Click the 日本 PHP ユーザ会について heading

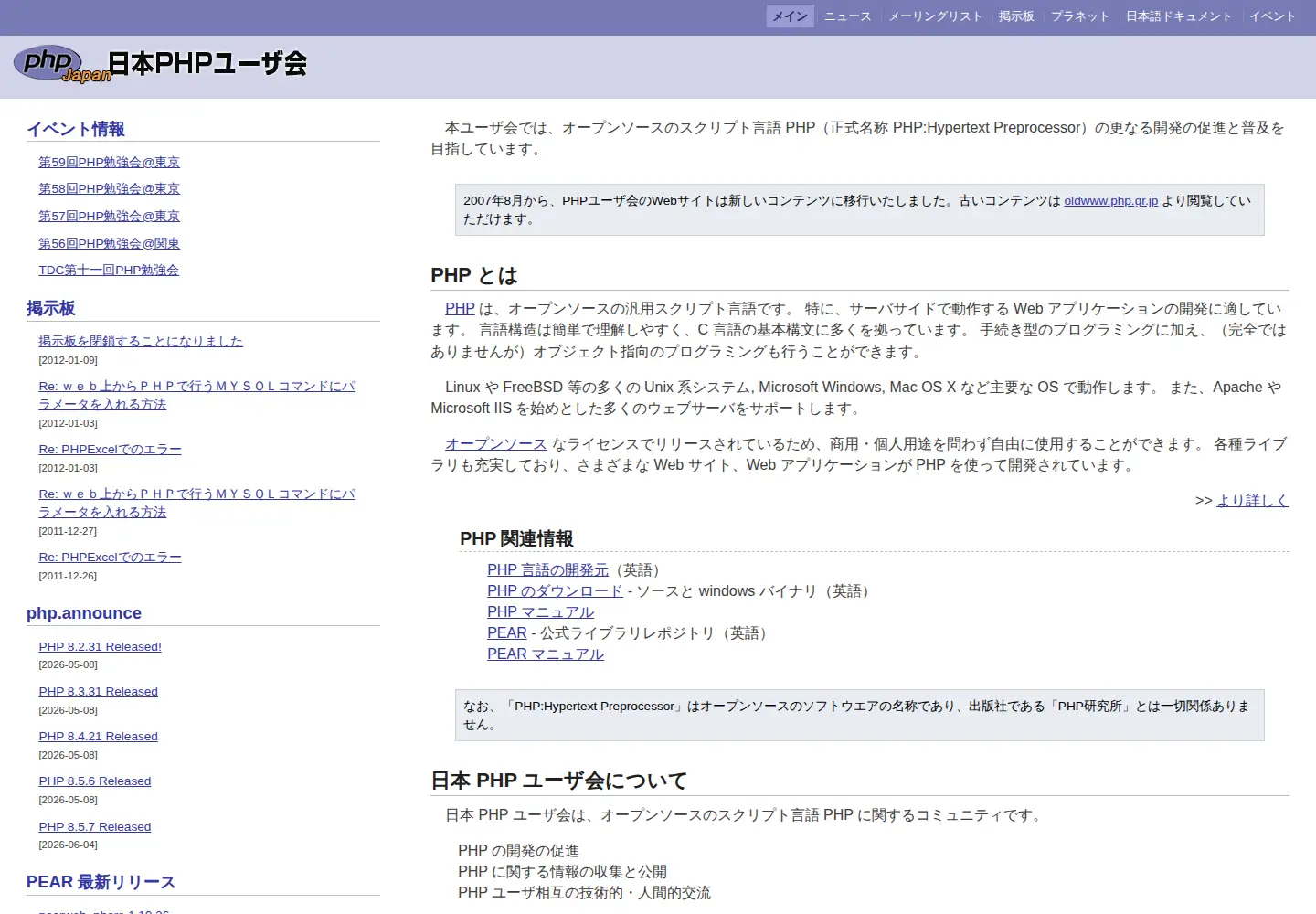(x=558, y=781)
